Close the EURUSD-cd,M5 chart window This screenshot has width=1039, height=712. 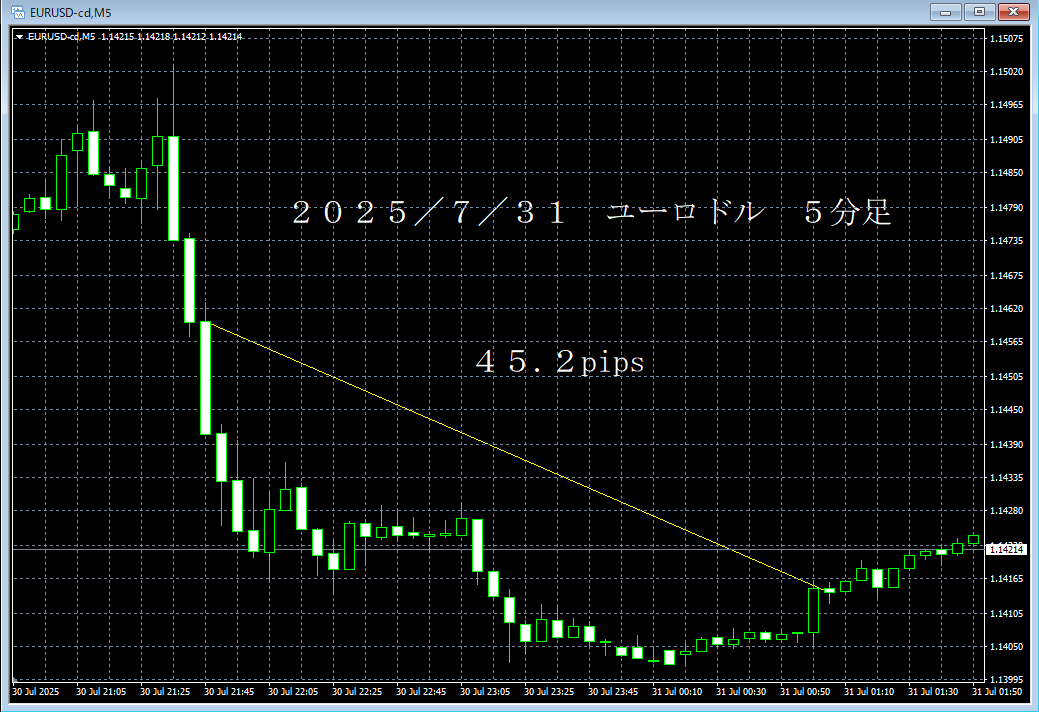(x=1013, y=12)
